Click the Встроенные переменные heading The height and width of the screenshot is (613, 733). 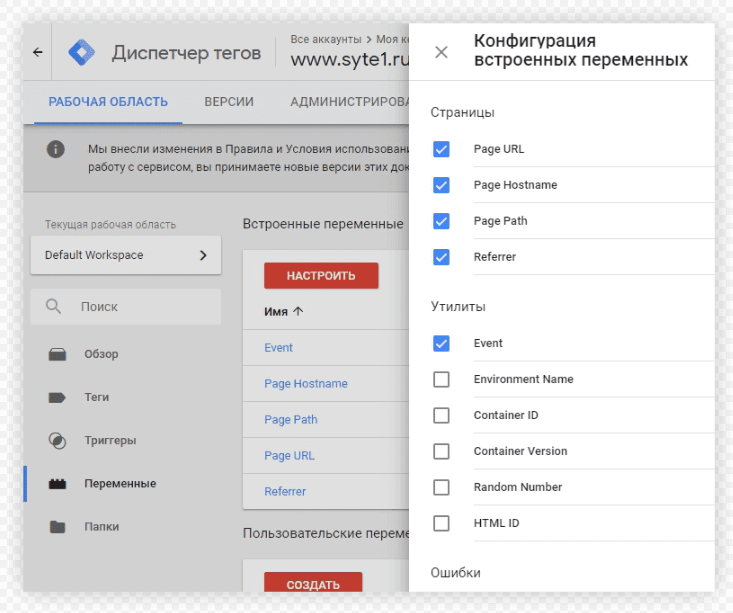click(x=323, y=224)
